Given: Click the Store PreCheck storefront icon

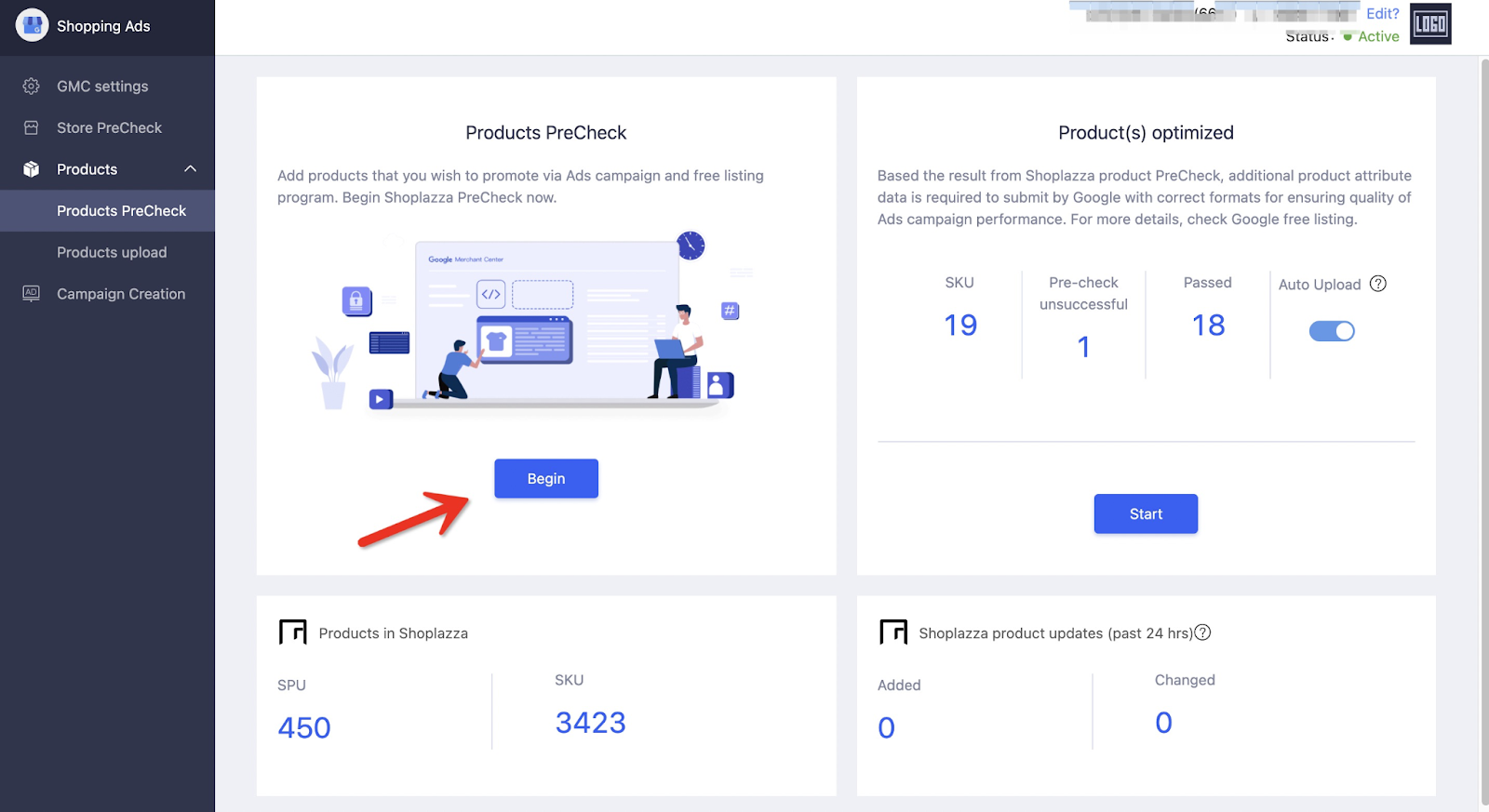Looking at the screenshot, I should [x=32, y=127].
